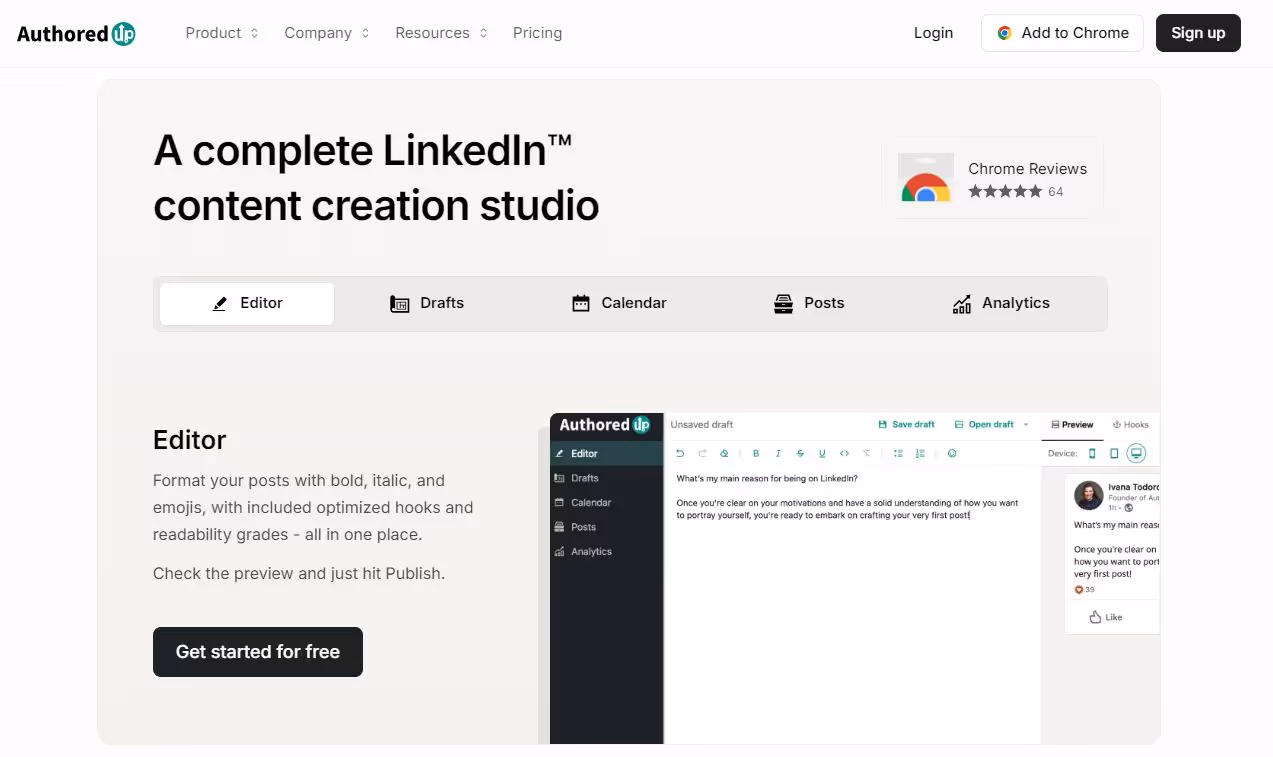Image resolution: width=1273 pixels, height=757 pixels.
Task: Click the Sign up button
Action: [1198, 33]
